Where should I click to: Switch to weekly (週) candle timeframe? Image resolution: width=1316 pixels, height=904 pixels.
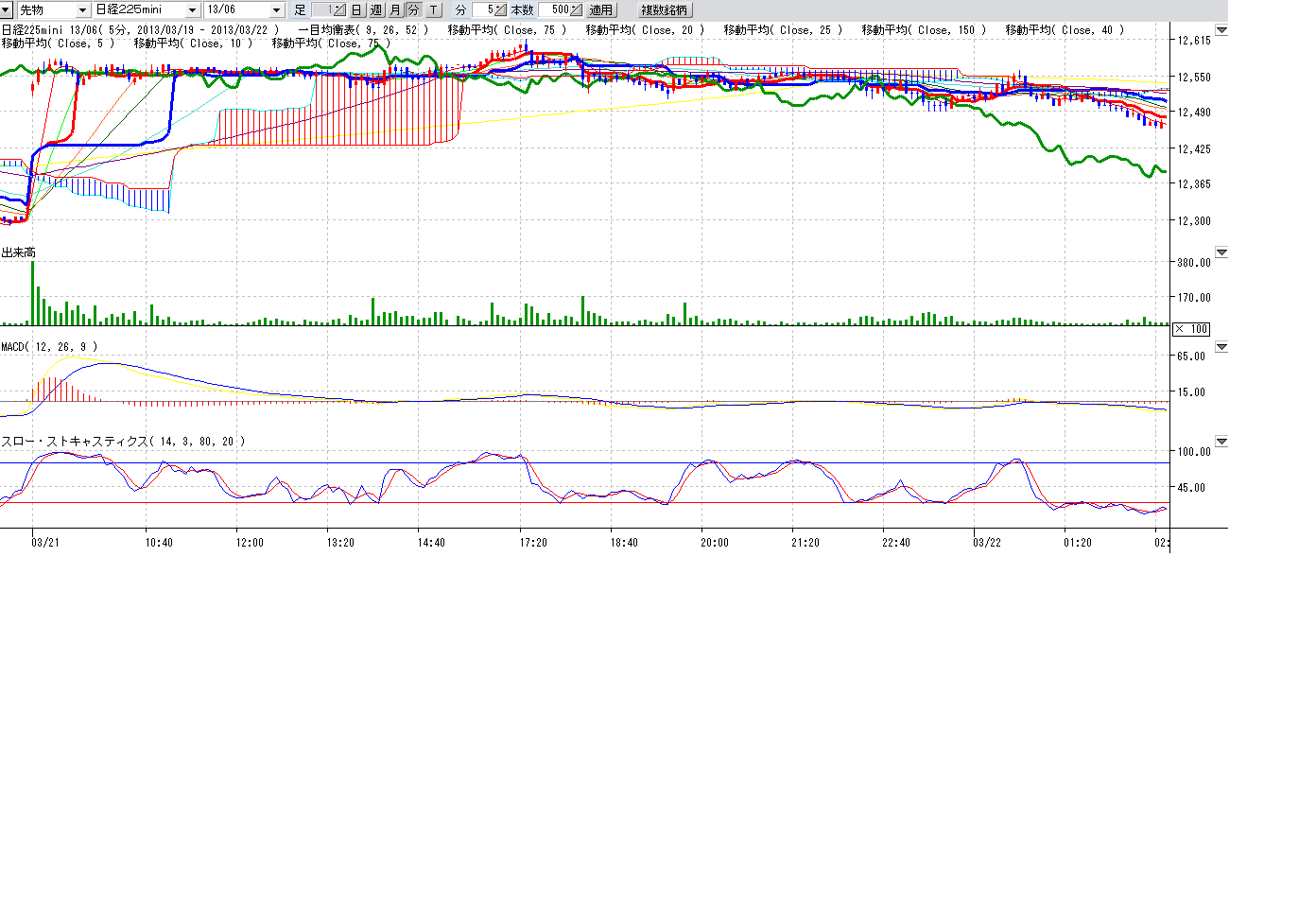click(x=375, y=10)
